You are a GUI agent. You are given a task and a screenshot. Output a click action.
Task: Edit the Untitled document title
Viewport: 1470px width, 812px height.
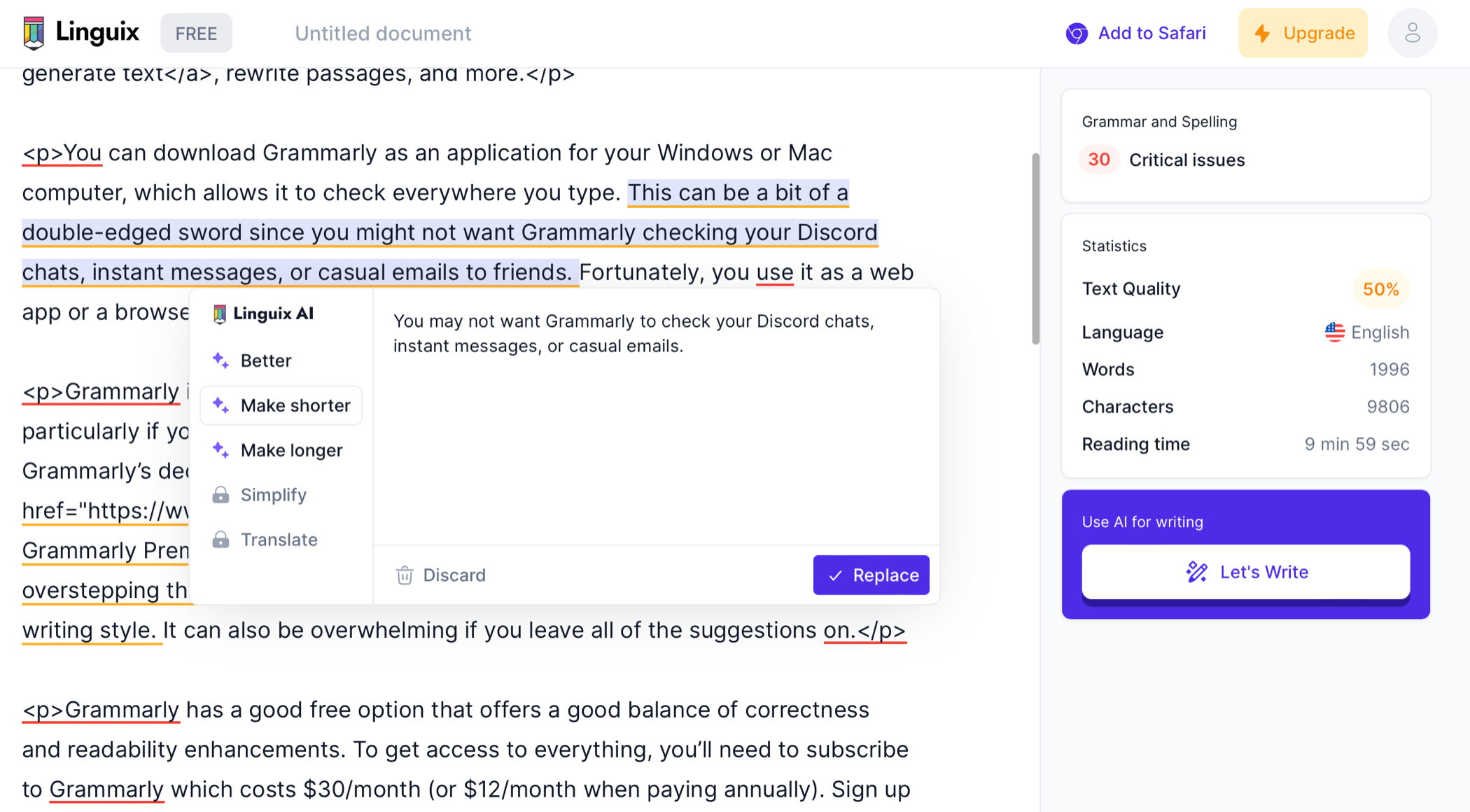pos(383,34)
